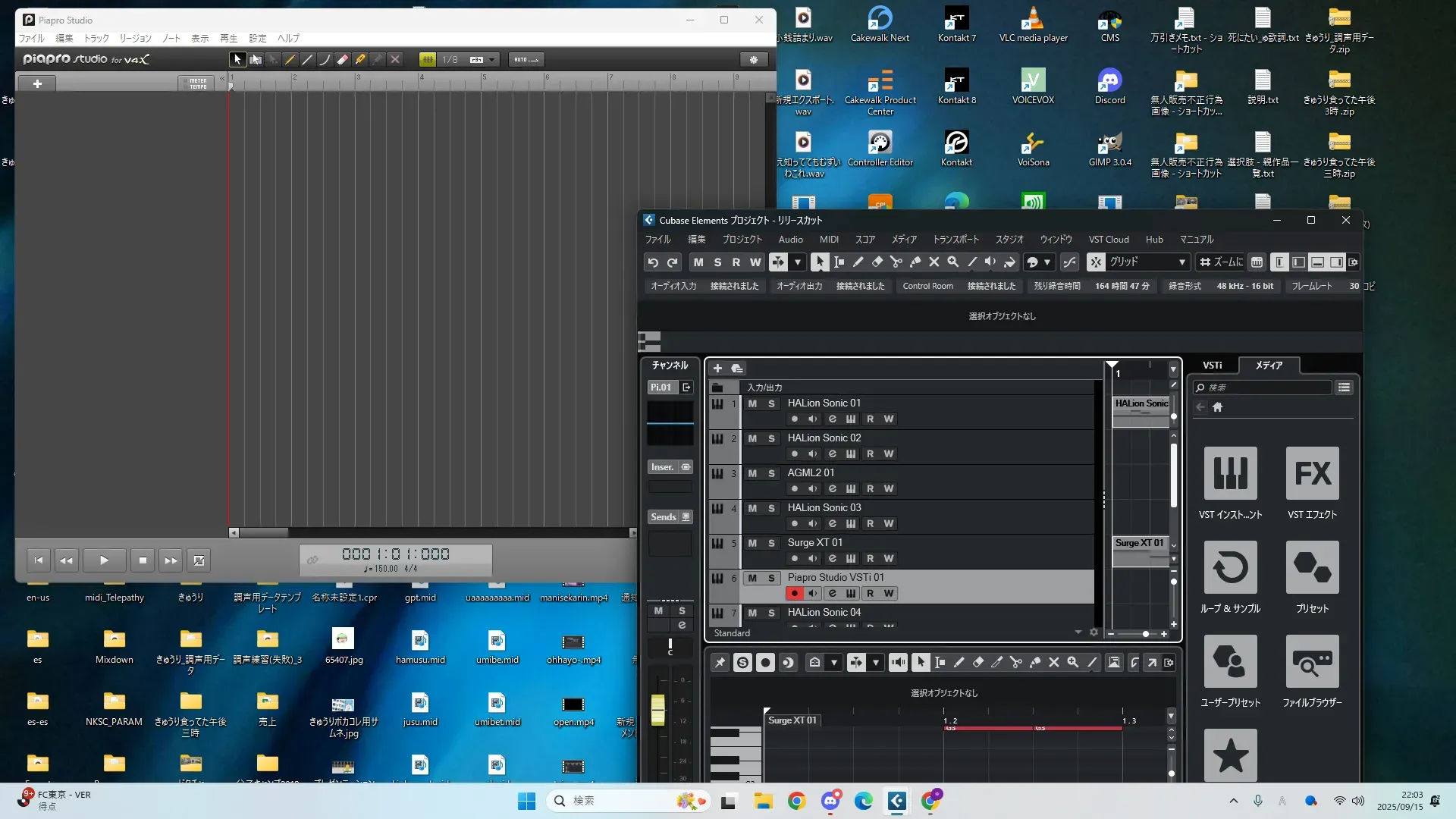Select the pencil tool in Piapro Studio

tap(290, 59)
